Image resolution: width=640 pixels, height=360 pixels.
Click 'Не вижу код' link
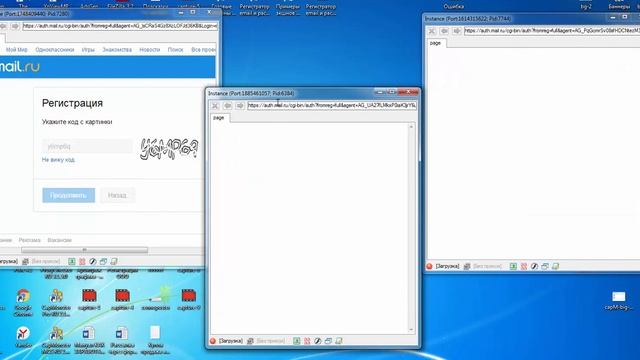click(x=58, y=160)
